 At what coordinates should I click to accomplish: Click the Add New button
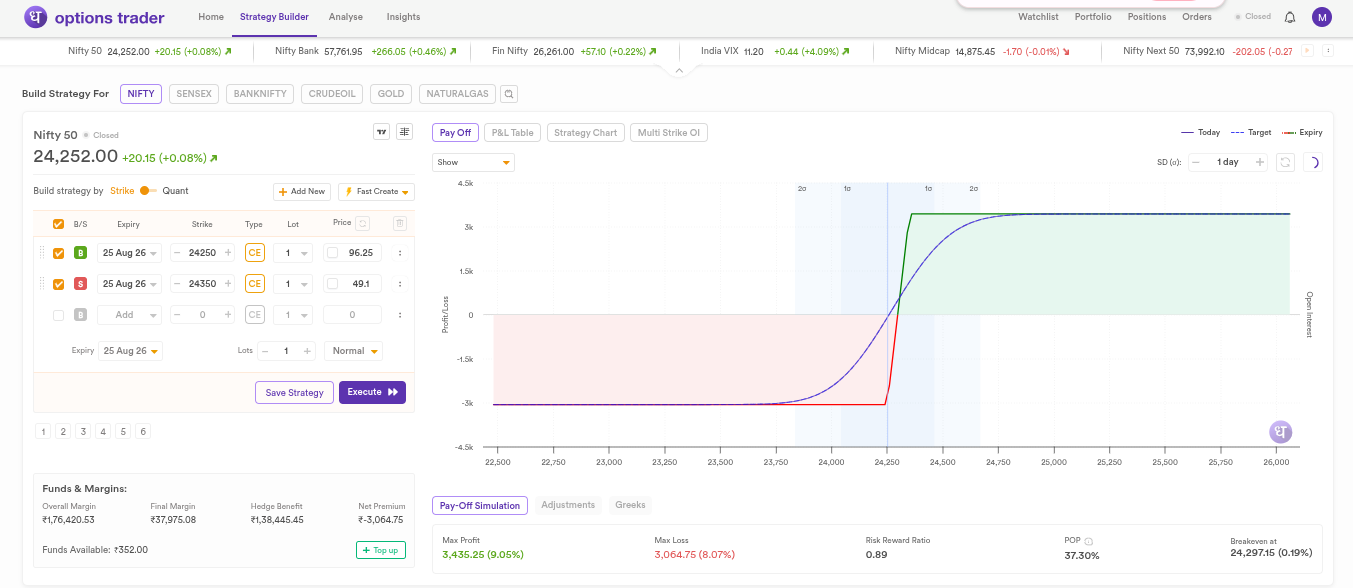point(302,191)
